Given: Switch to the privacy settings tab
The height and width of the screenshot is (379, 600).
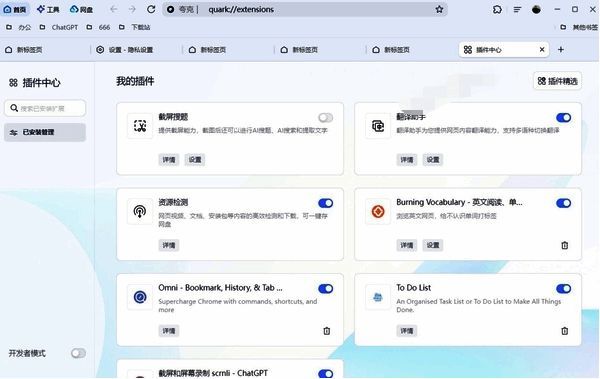Looking at the screenshot, I should click(x=136, y=50).
